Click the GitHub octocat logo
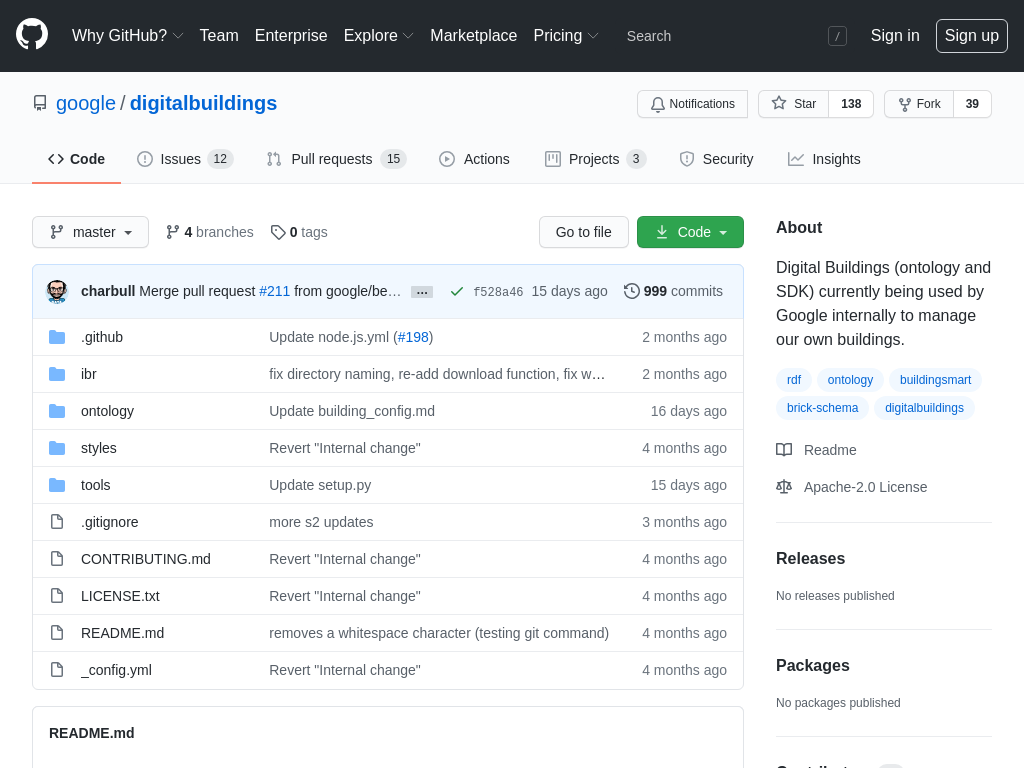The width and height of the screenshot is (1024, 768). click(x=32, y=35)
